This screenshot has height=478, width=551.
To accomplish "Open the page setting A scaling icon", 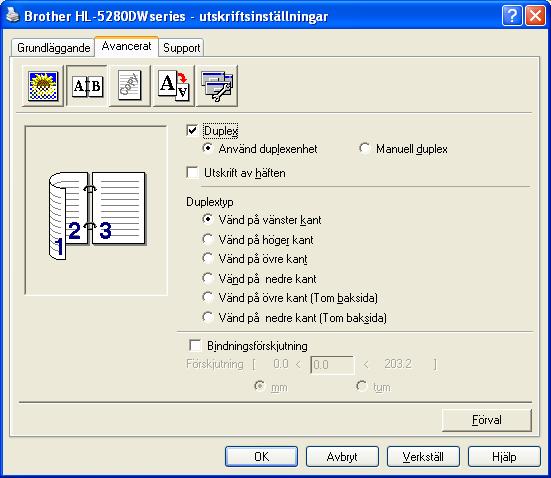I will (x=174, y=86).
